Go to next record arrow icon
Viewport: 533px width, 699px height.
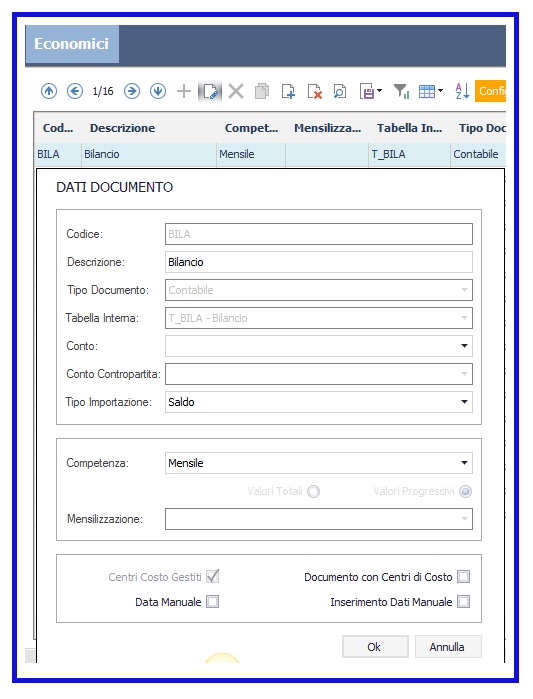[132, 91]
